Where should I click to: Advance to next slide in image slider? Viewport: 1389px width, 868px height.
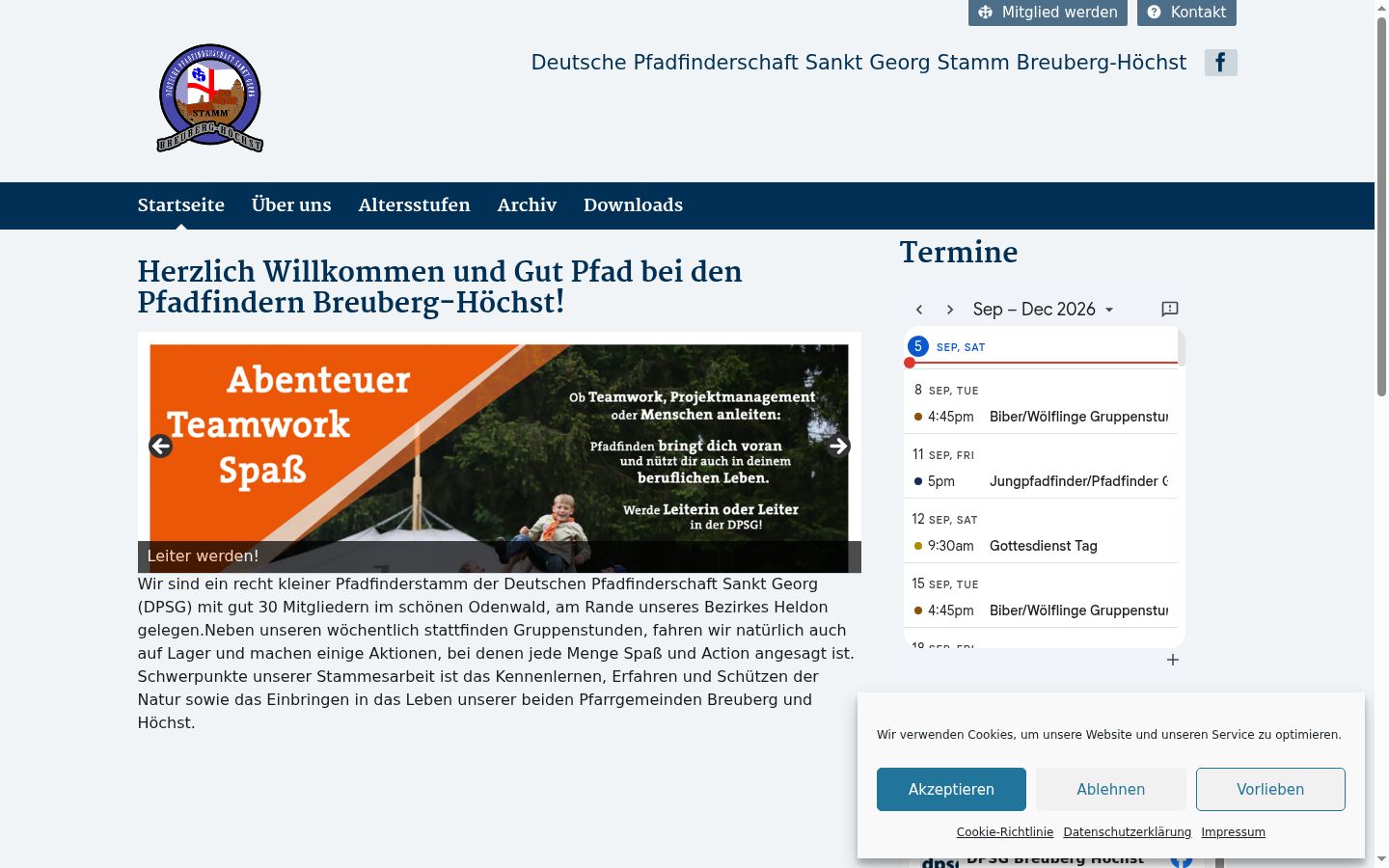[x=838, y=446]
